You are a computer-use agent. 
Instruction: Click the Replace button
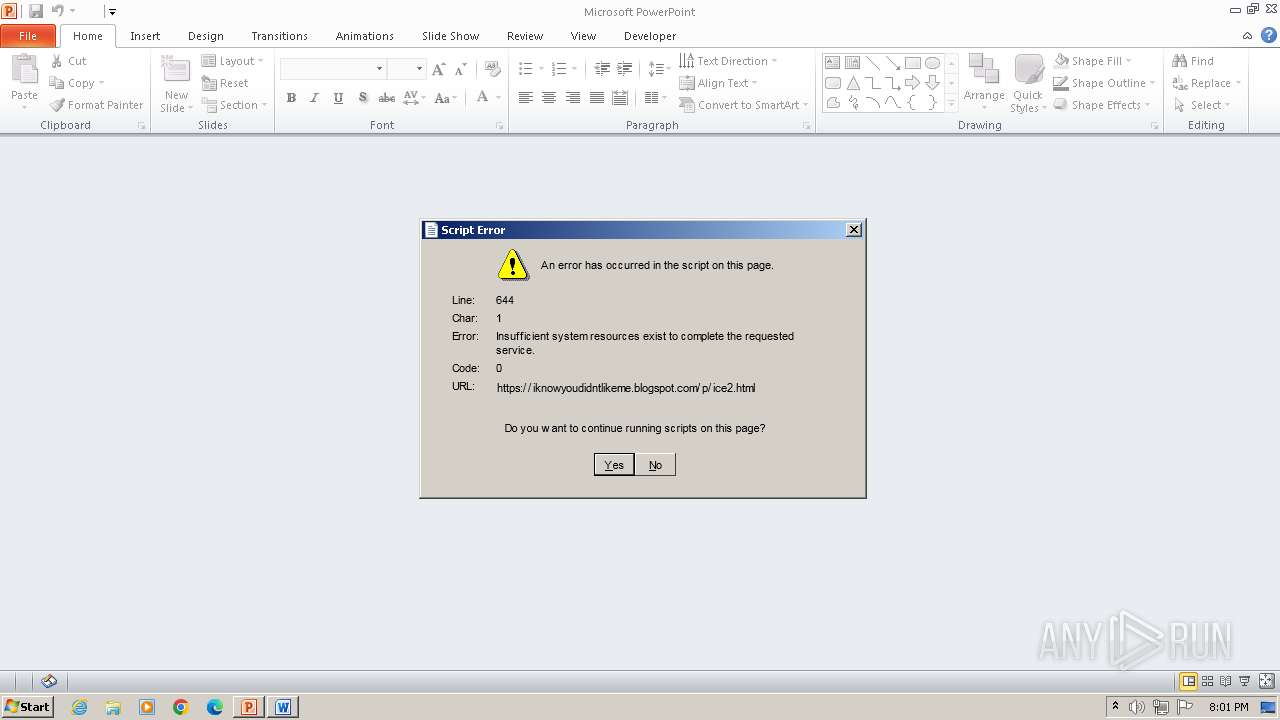pos(1206,83)
